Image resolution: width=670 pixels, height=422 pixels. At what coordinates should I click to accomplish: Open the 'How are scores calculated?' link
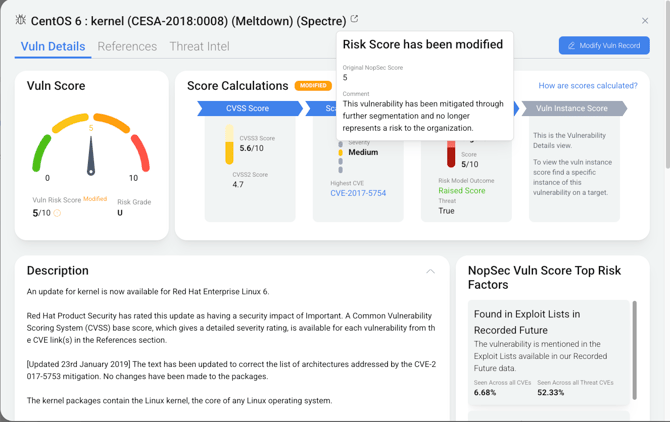click(587, 86)
